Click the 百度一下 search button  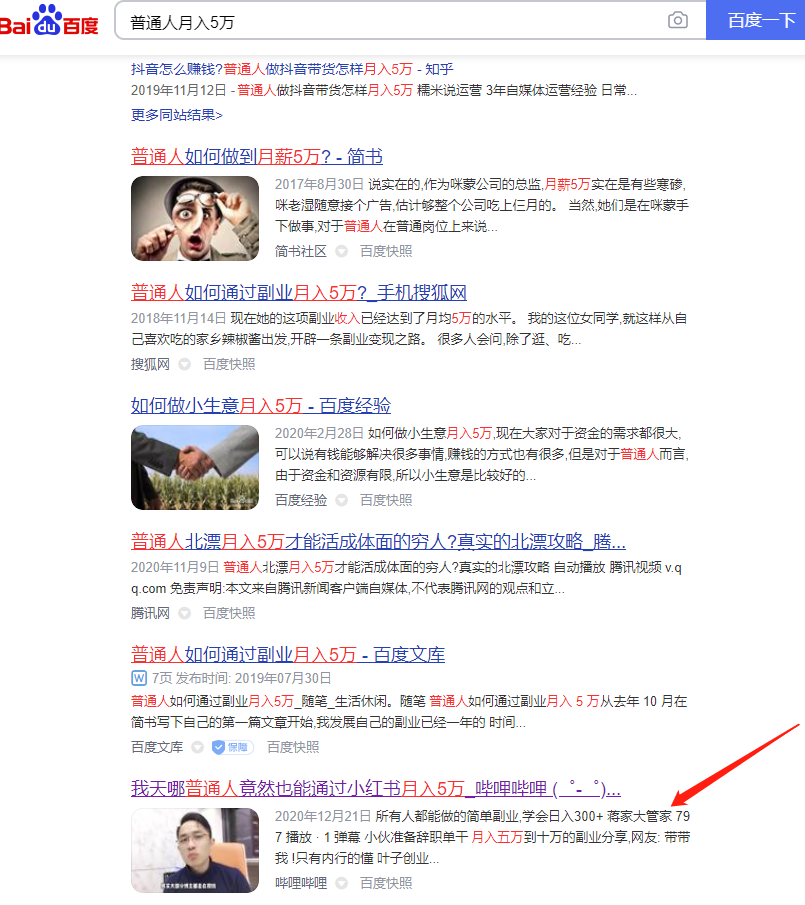click(x=755, y=20)
